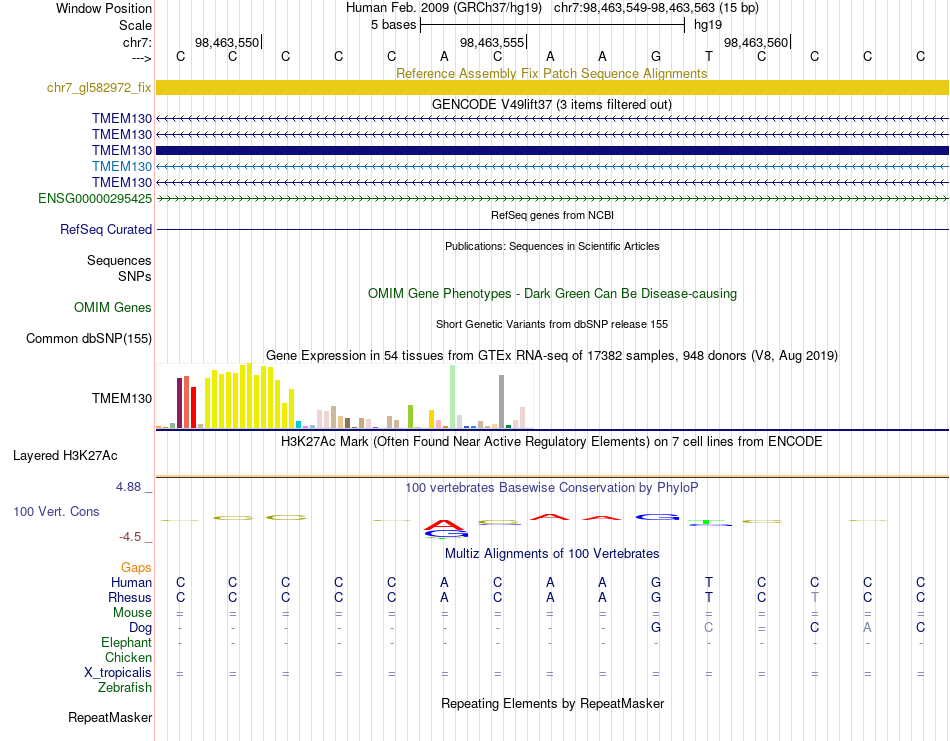This screenshot has width=950, height=741.
Task: Select the X_tropicalis species label
Action: 118,673
